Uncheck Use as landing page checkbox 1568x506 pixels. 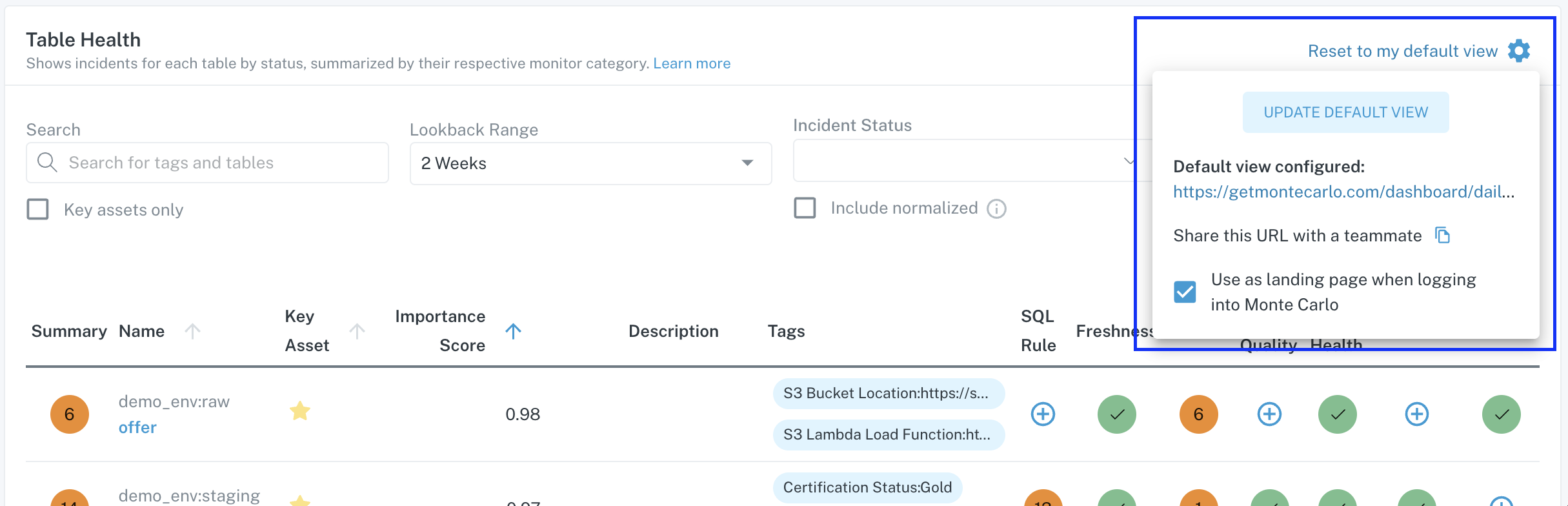1185,292
